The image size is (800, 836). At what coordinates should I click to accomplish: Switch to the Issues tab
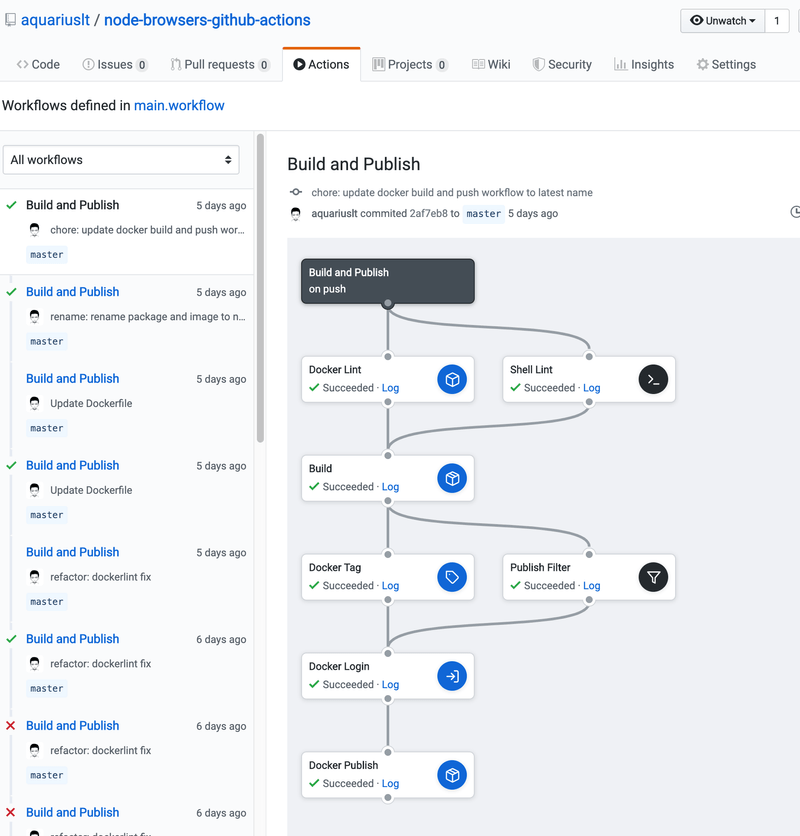pos(115,65)
